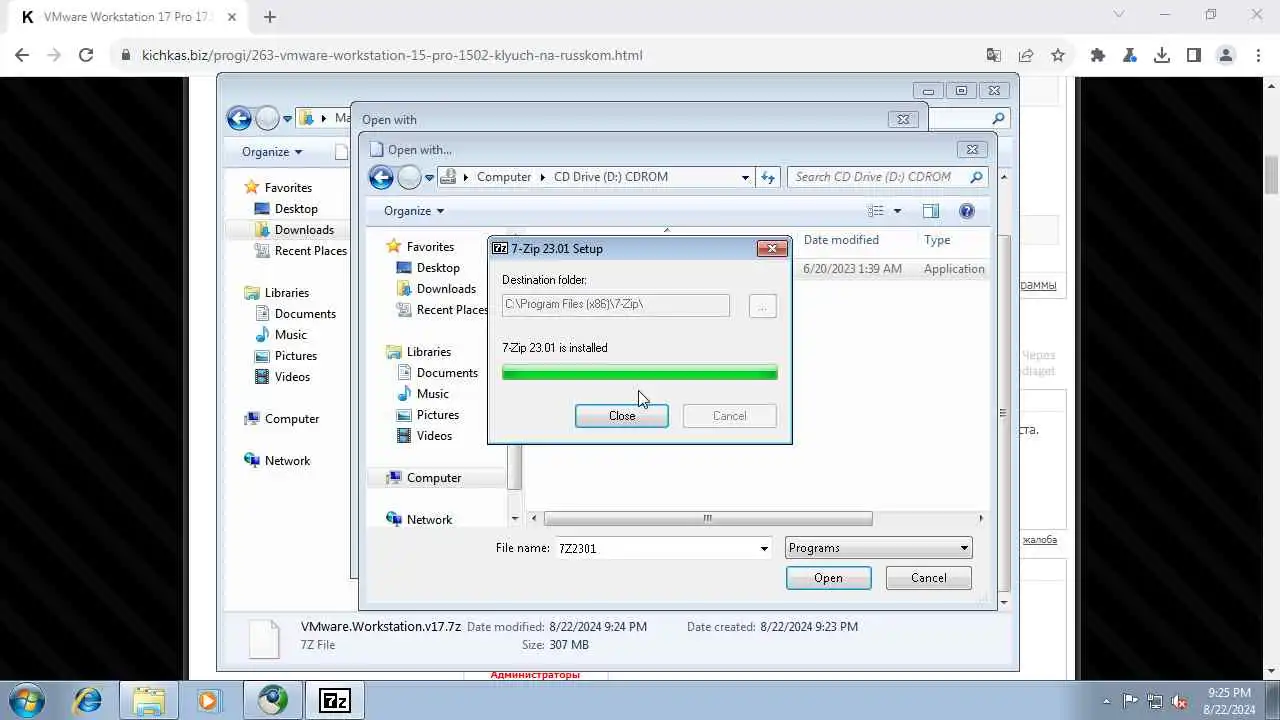Click the green installation progress bar
This screenshot has height=720, width=1280.
point(639,373)
